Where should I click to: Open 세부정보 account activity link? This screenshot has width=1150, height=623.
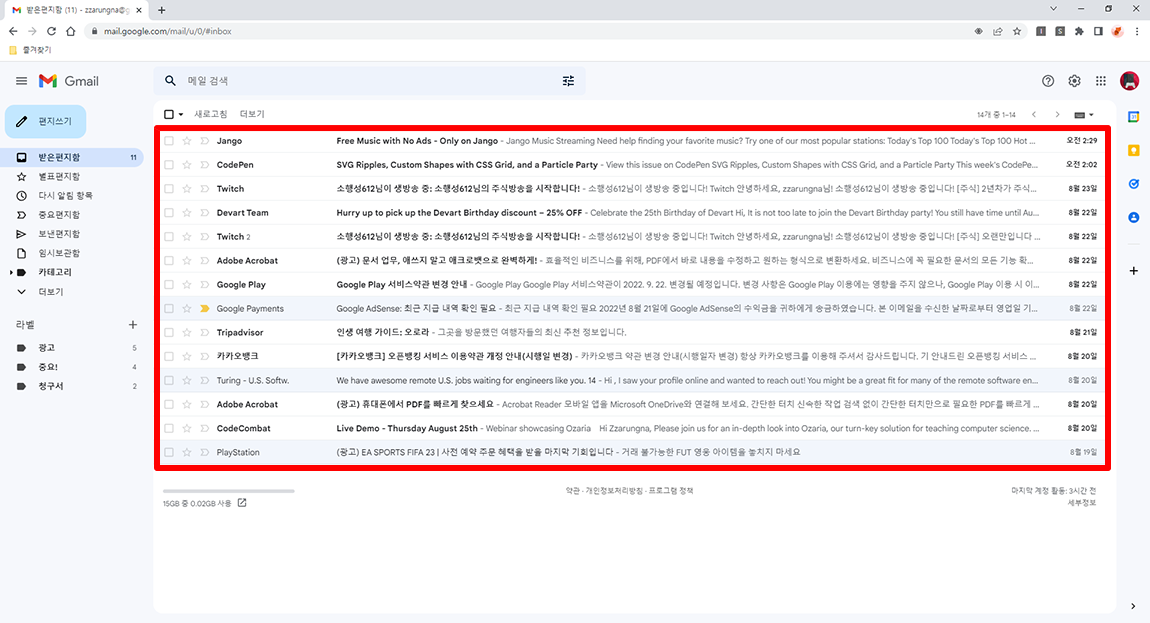tap(1081, 503)
